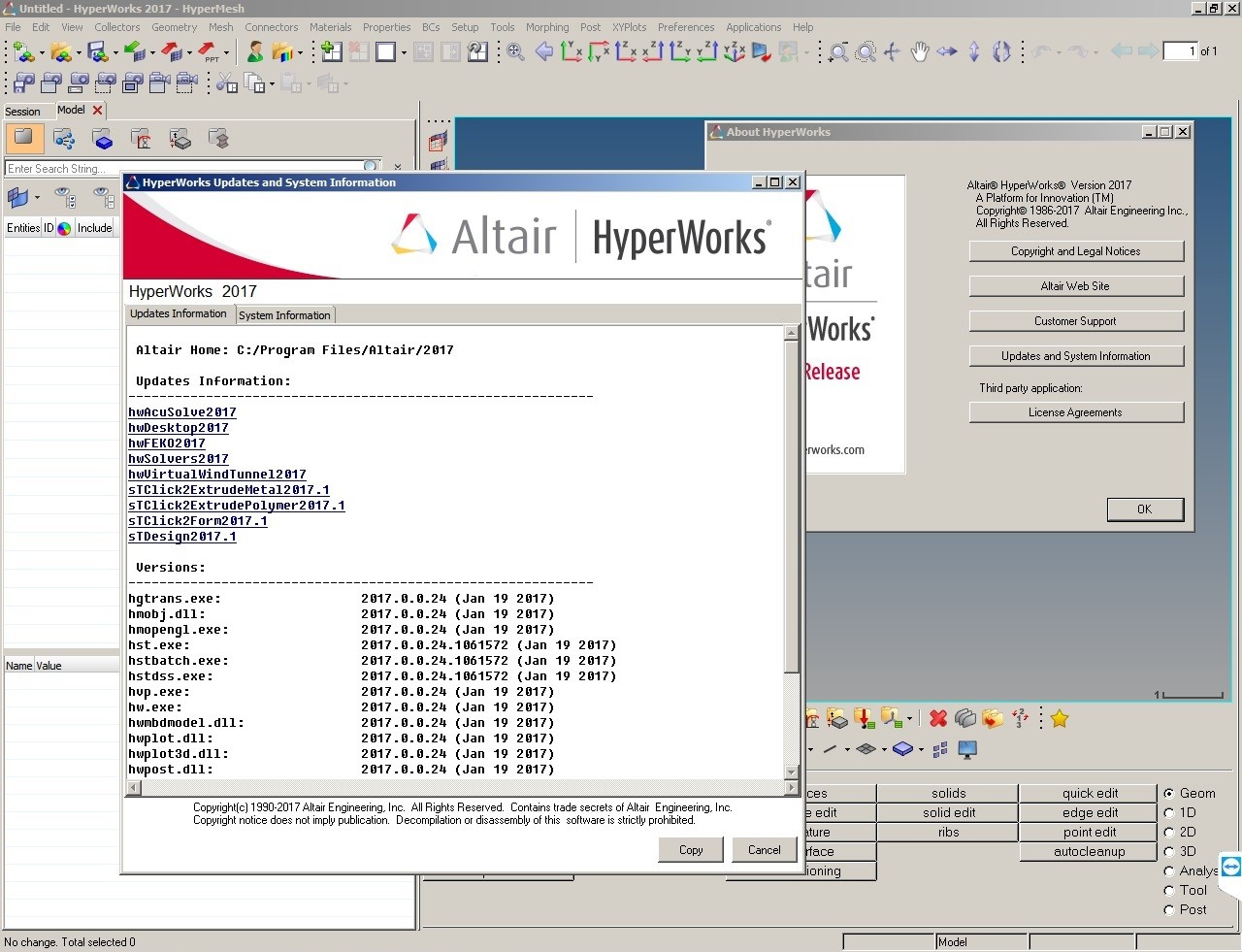Click the yellow star icon in the lower toolbar
Screen dimensions: 1242x952
click(x=1060, y=718)
